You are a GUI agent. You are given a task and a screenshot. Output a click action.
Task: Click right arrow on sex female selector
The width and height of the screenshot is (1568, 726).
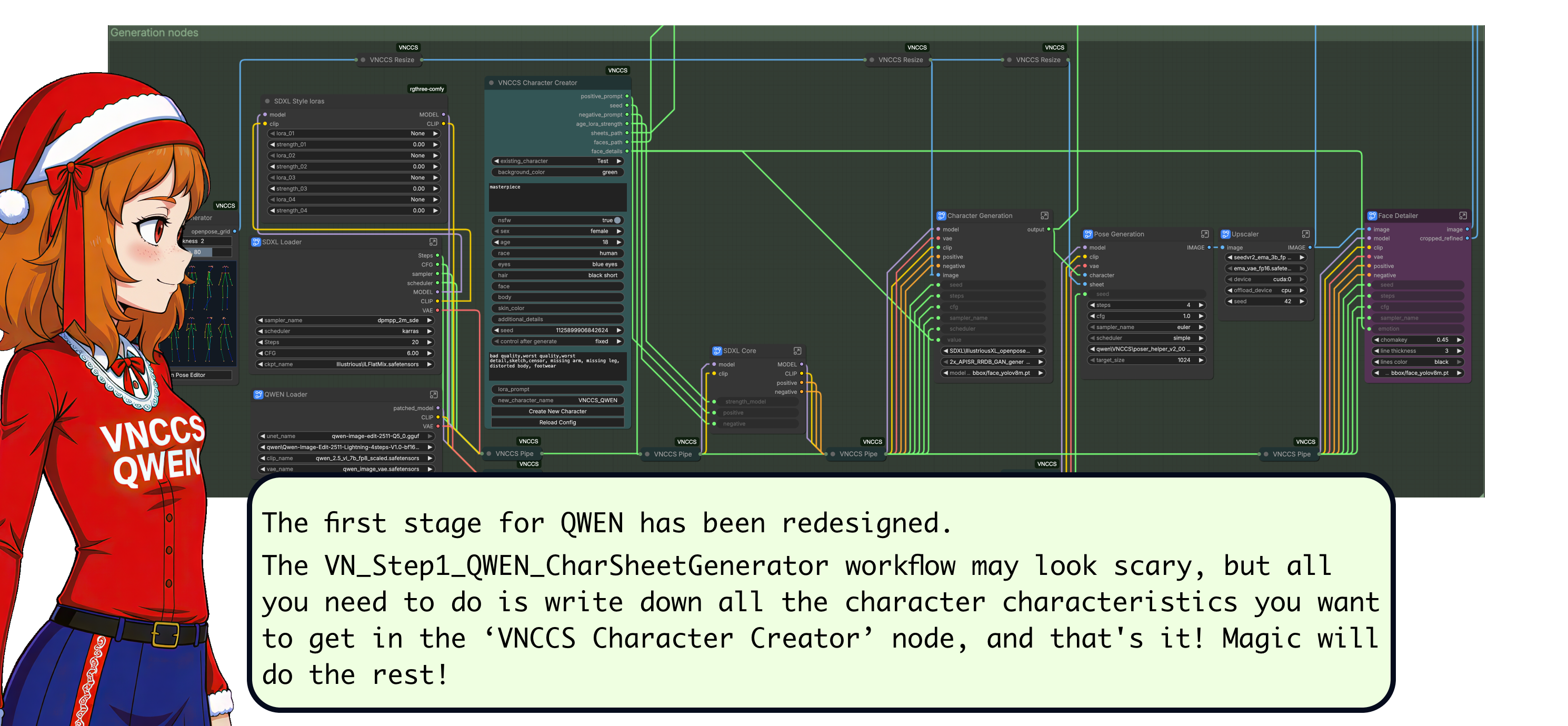click(x=618, y=232)
